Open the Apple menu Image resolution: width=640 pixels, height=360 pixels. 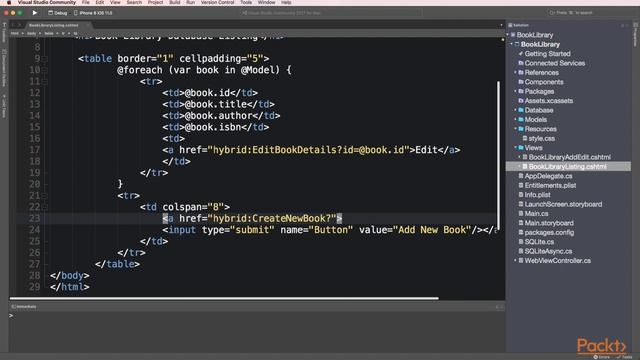[9, 2]
